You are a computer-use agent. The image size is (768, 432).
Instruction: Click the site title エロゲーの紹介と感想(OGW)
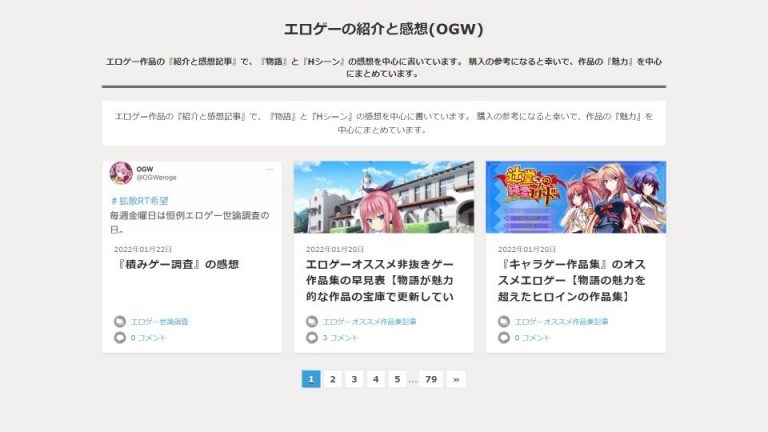384,29
